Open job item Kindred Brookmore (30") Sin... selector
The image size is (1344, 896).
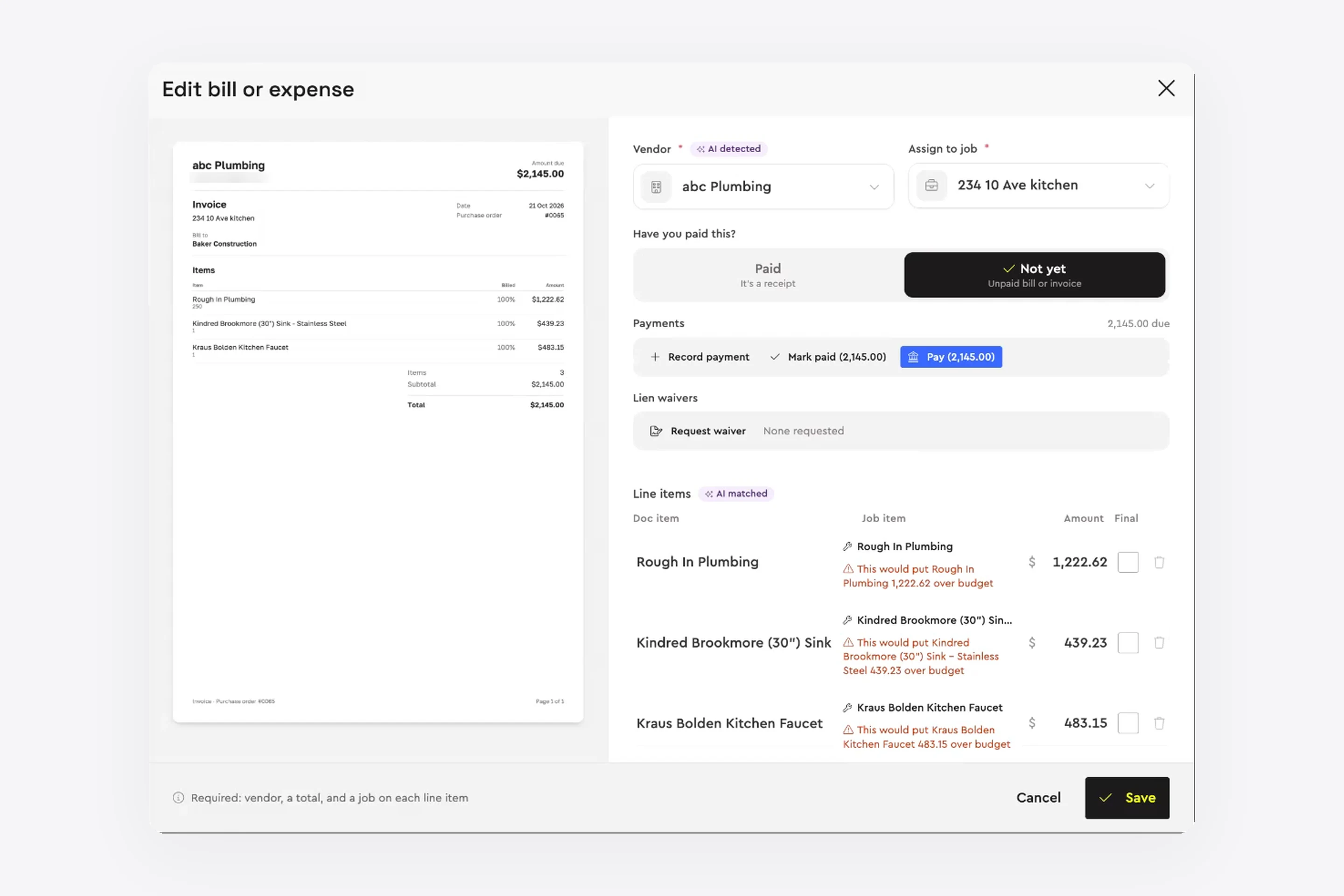pos(927,620)
